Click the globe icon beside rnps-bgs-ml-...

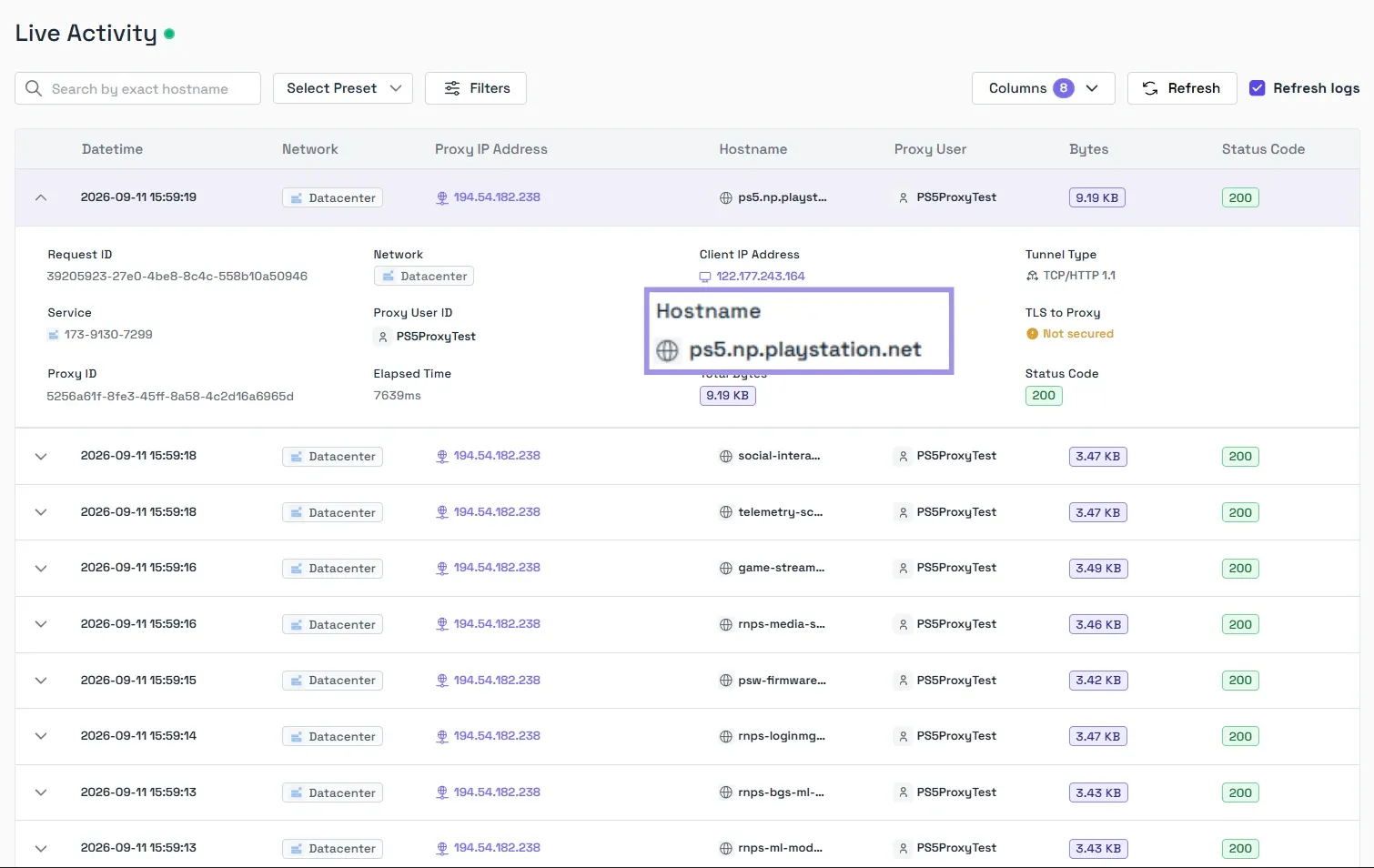point(726,792)
